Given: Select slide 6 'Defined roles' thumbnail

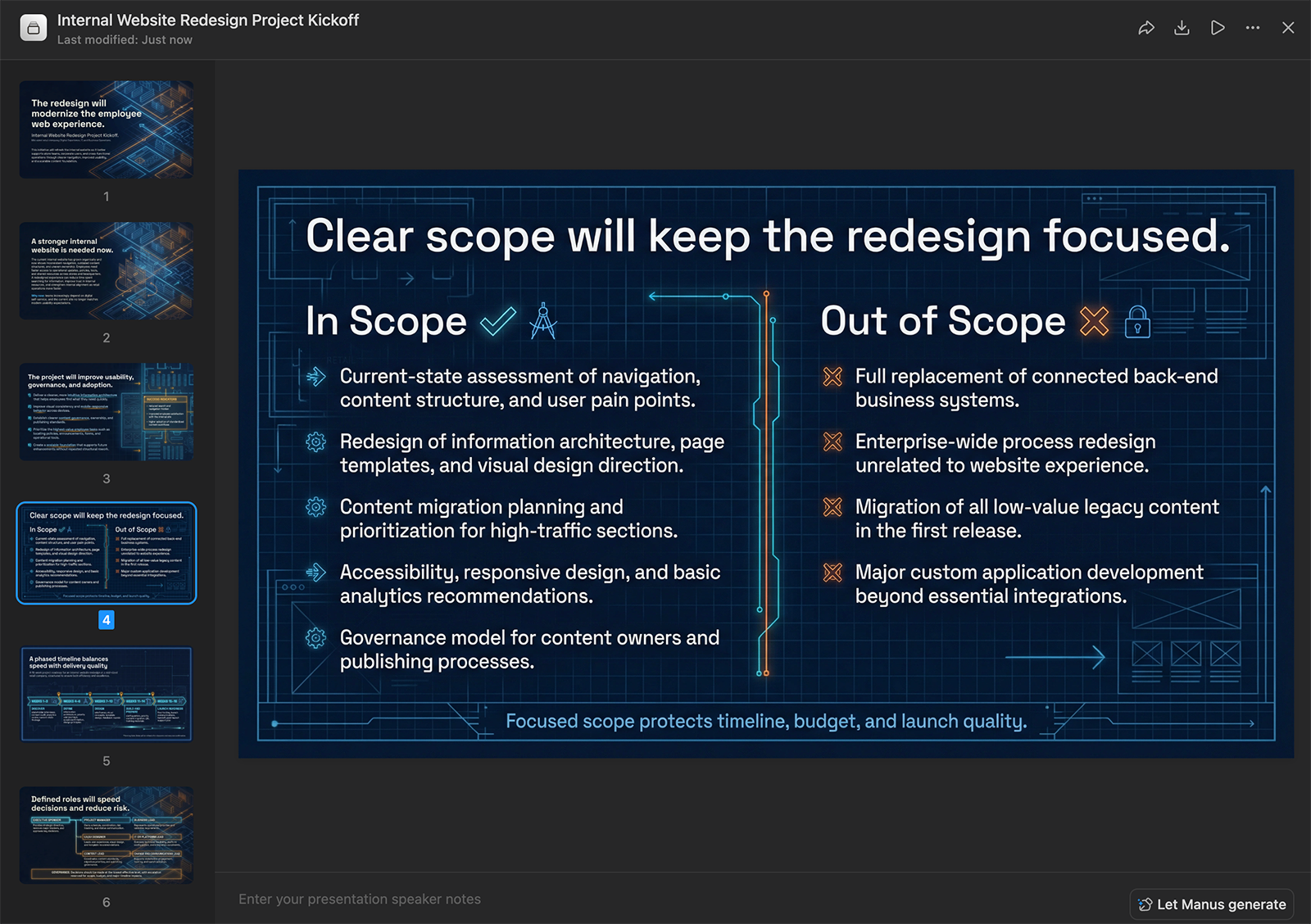Looking at the screenshot, I should tap(107, 836).
